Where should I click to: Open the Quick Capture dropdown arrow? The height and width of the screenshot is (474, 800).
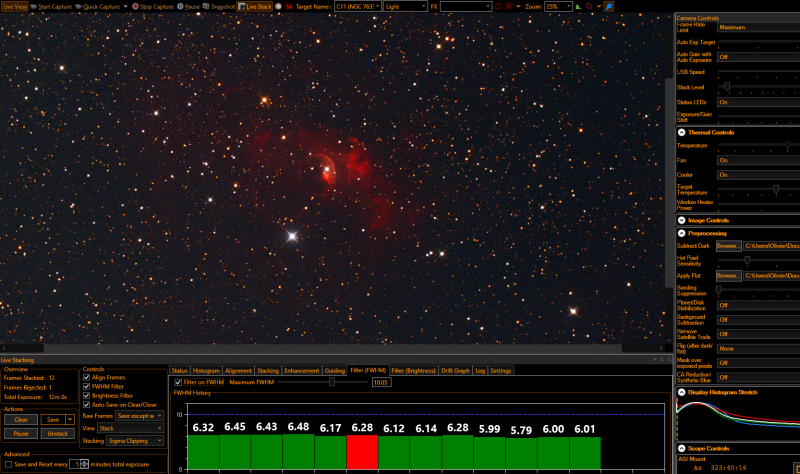point(125,7)
